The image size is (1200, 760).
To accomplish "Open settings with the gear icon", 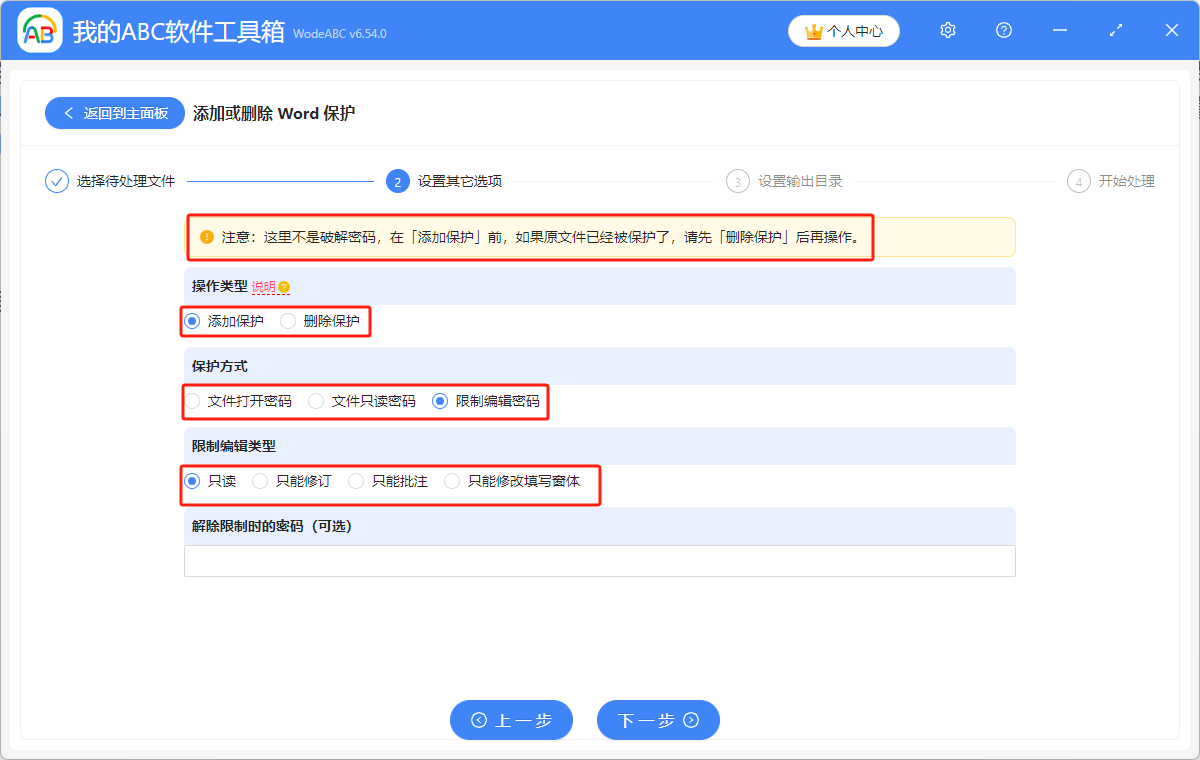I will click(947, 30).
